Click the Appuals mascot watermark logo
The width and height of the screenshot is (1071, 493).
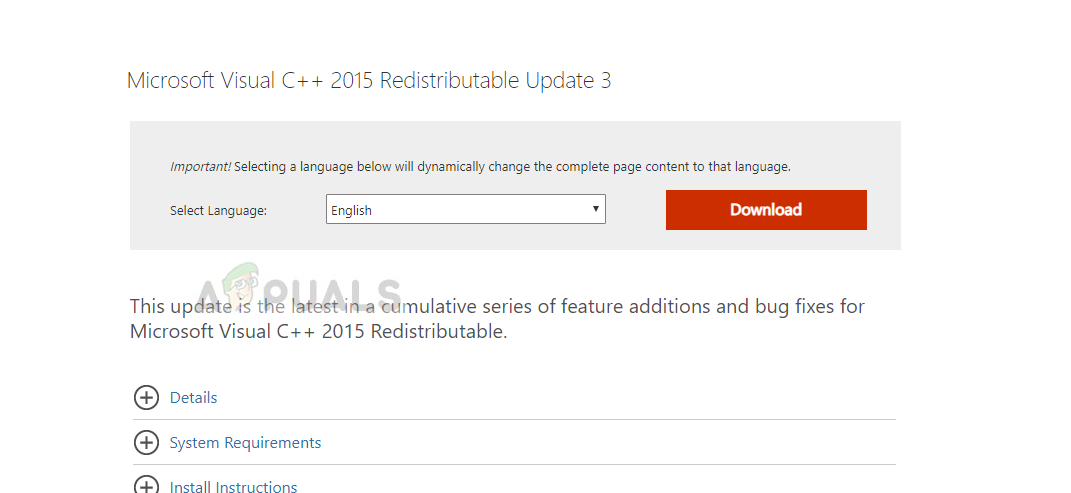pos(243,292)
